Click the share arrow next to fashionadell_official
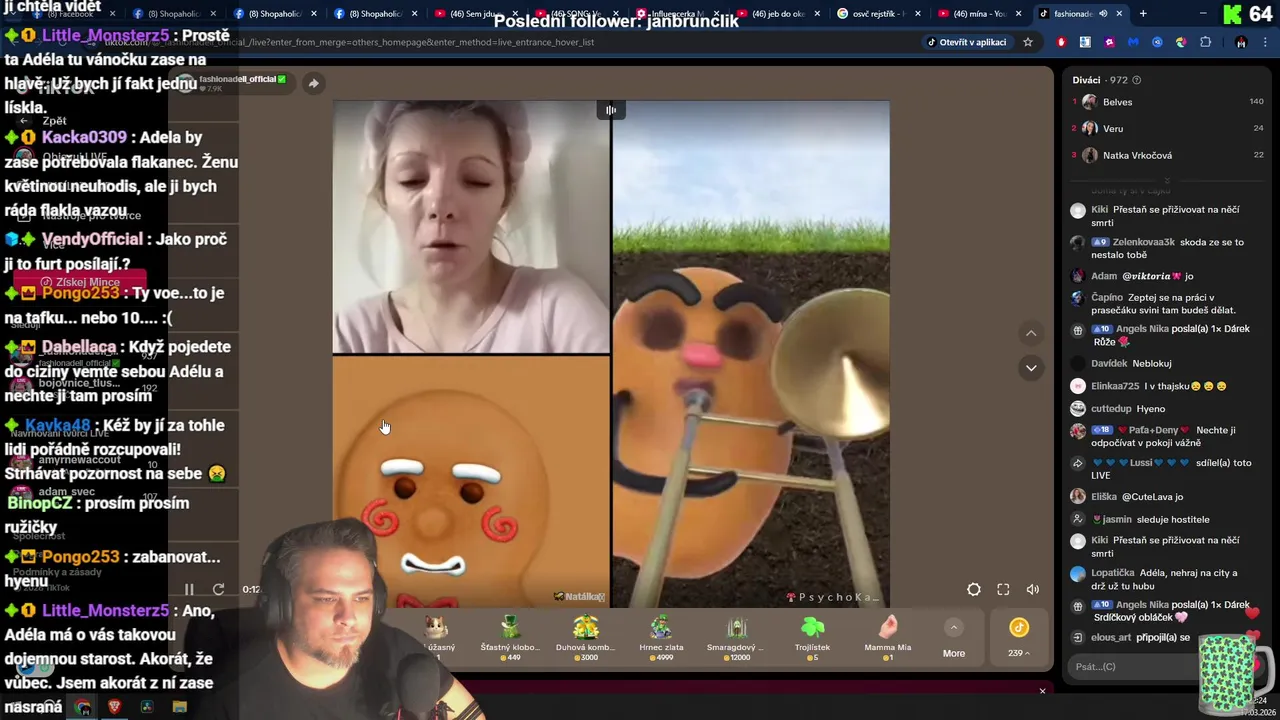The width and height of the screenshot is (1280, 720). coord(313,83)
